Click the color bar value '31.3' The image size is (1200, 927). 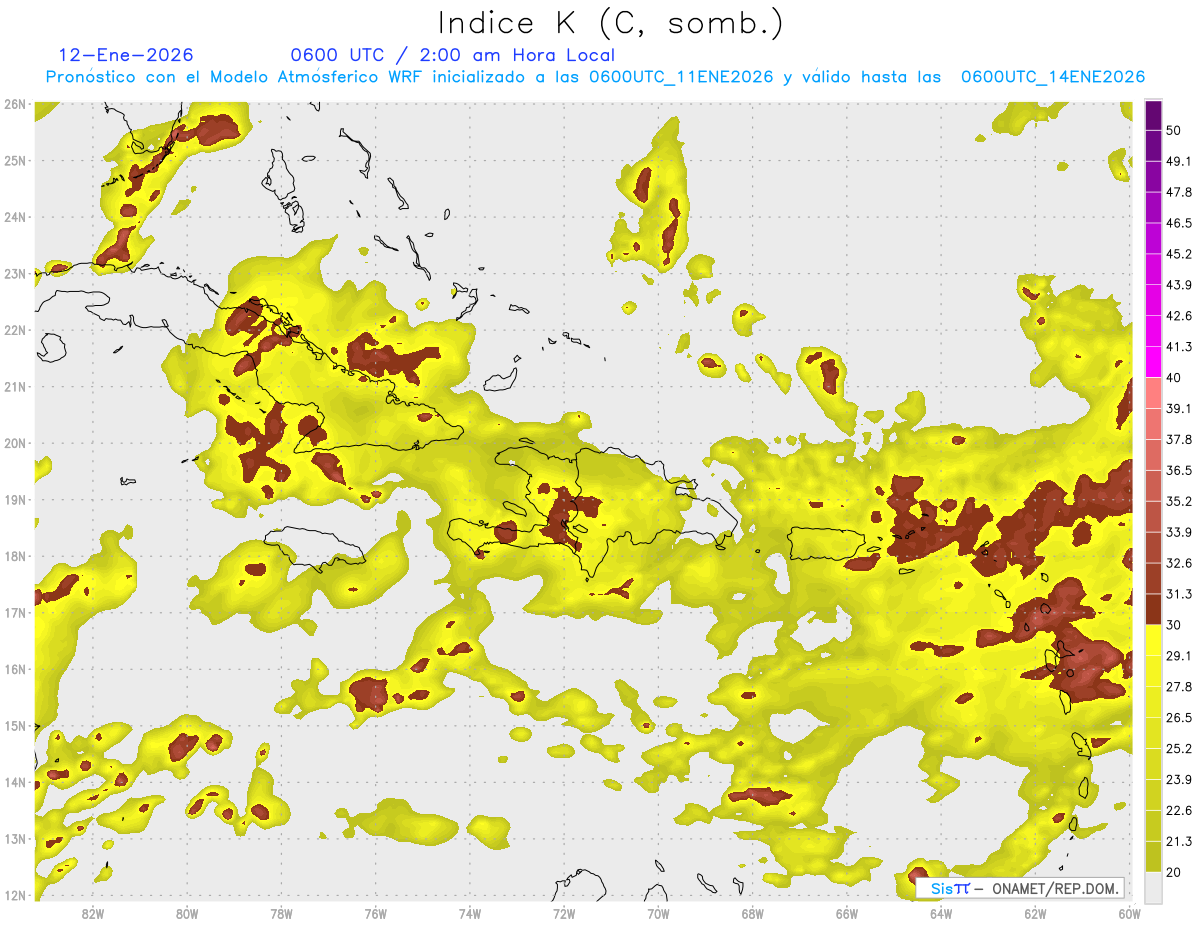pyautogui.click(x=1178, y=594)
